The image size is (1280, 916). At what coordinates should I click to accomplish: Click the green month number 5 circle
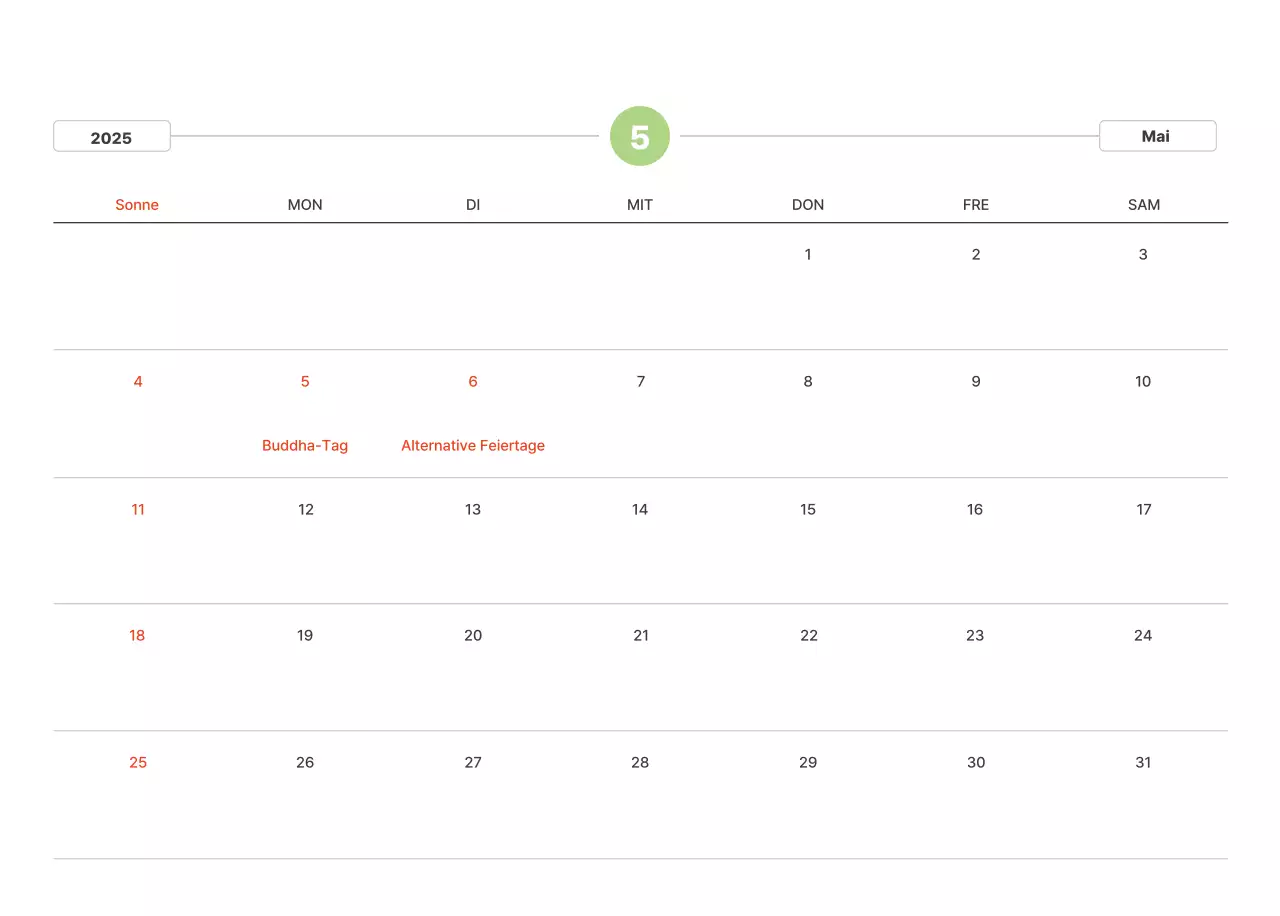tap(640, 136)
